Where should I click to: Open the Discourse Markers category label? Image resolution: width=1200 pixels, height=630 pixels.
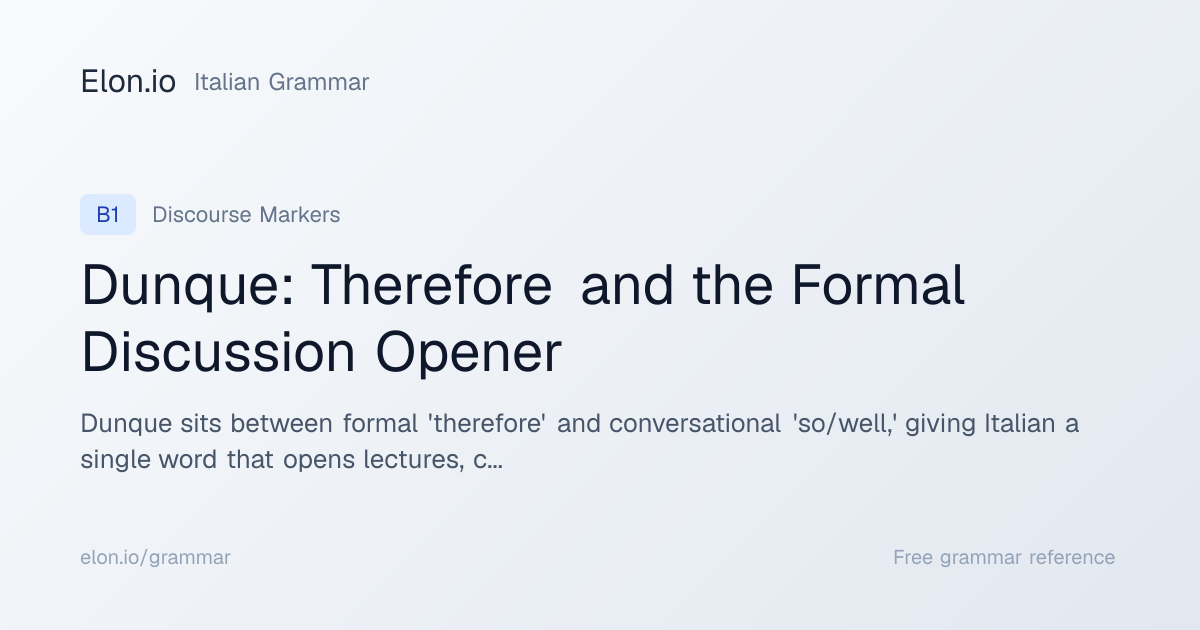click(x=246, y=214)
